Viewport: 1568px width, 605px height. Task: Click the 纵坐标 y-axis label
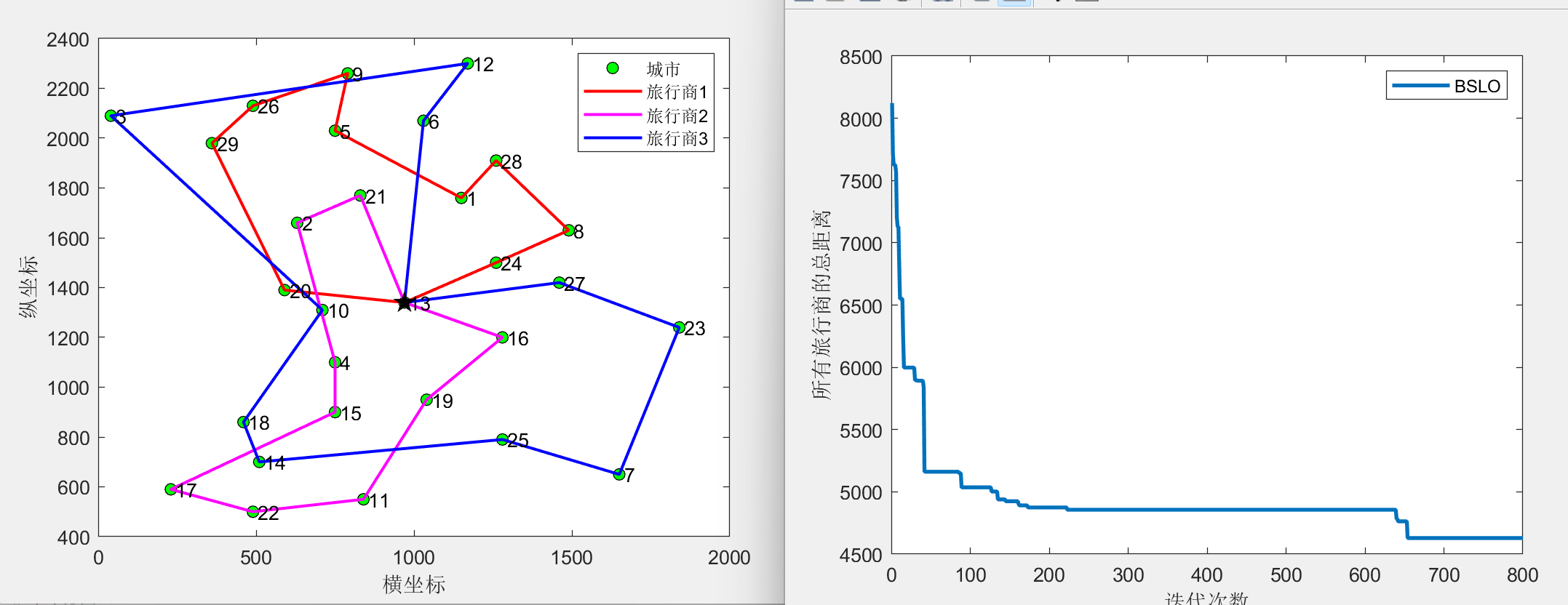pyautogui.click(x=28, y=287)
